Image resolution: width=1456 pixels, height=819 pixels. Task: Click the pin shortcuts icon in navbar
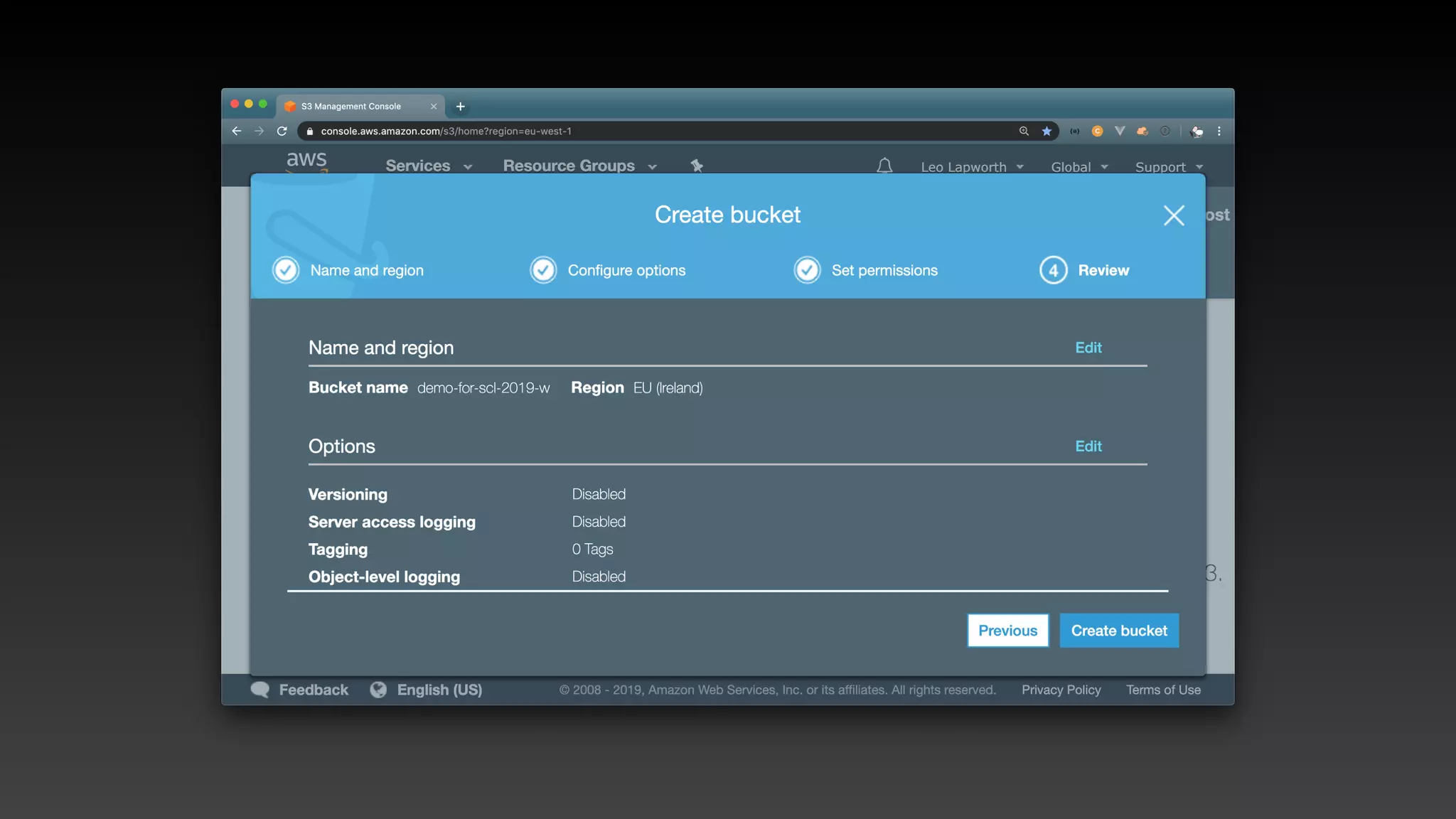(x=697, y=166)
